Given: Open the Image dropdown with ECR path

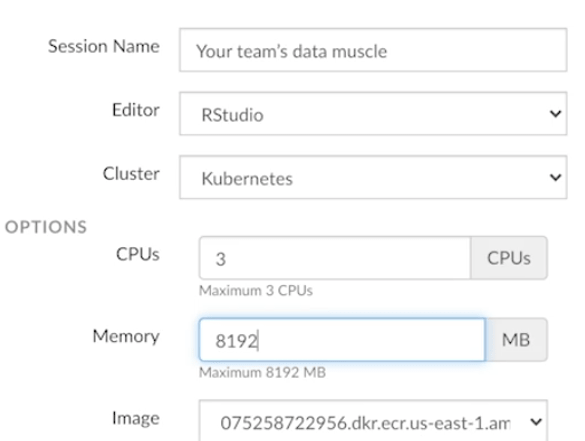Looking at the screenshot, I should click(373, 421).
